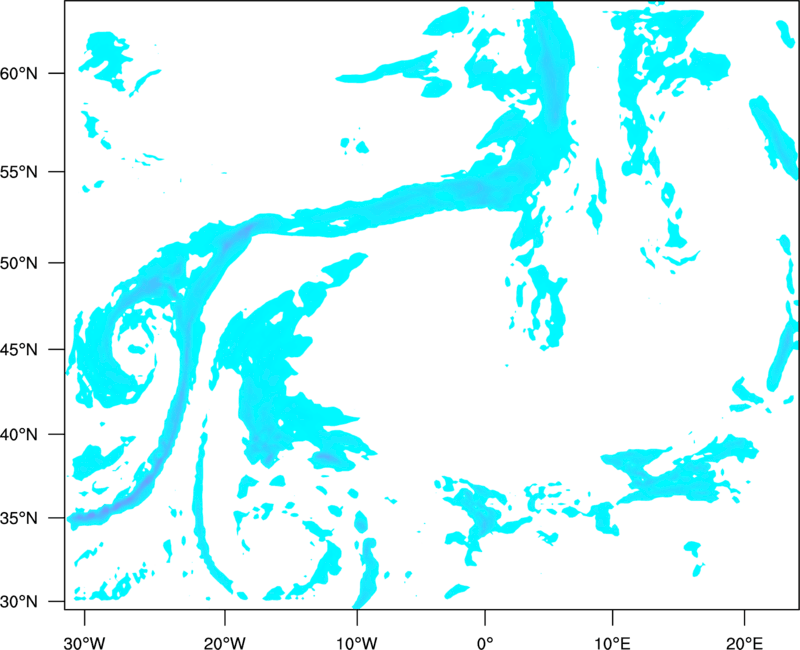Pick the 0° longitude label
This screenshot has height=650, width=800.
click(485, 643)
